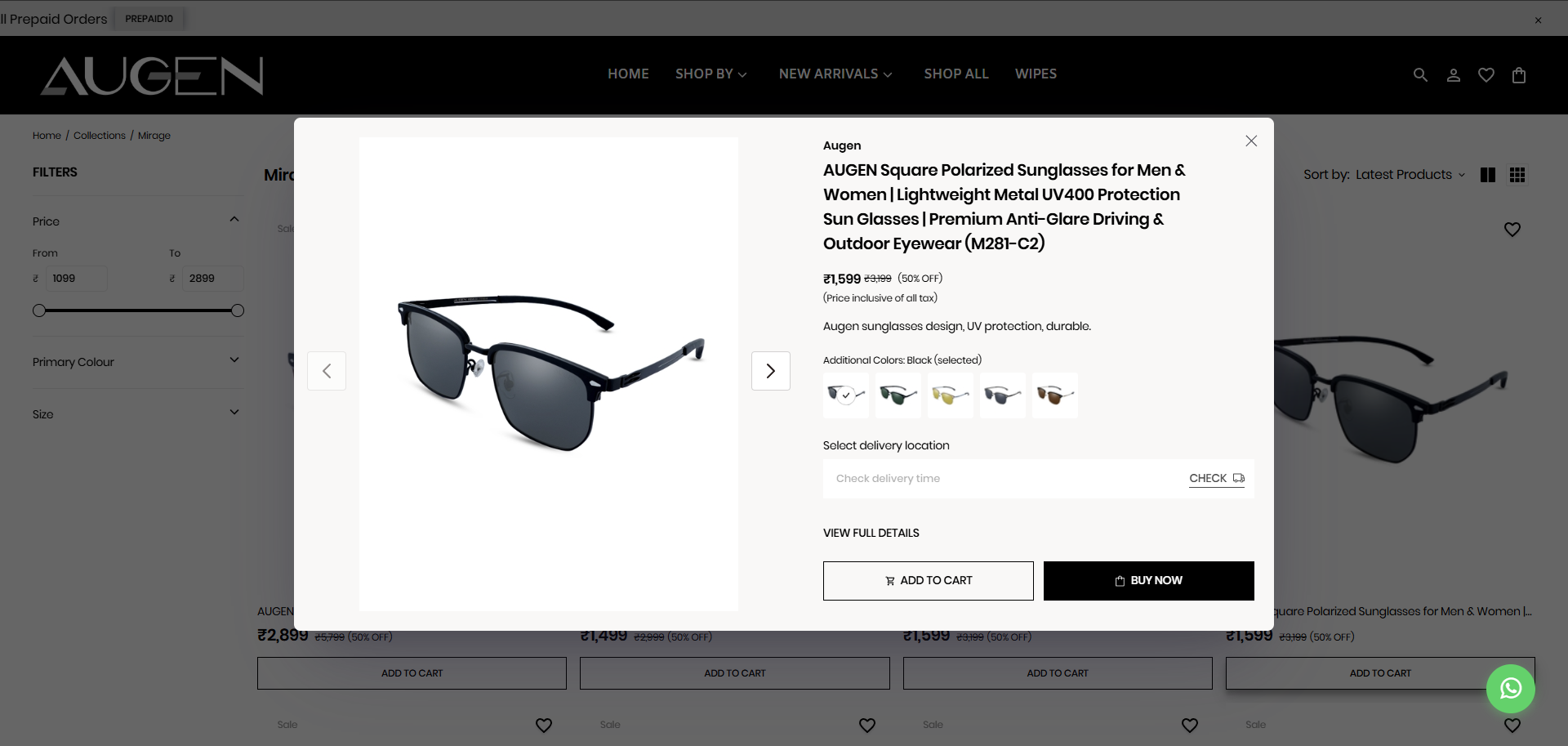1568x746 pixels.
Task: Click Check delivery time input
Action: click(1004, 479)
